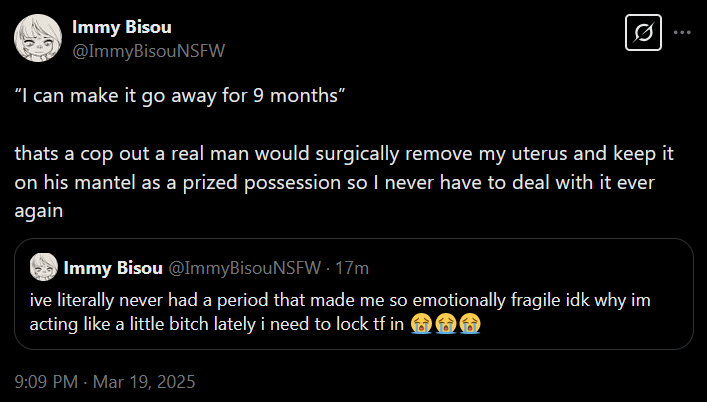Open the bold Immy Bisou author name

113,27
